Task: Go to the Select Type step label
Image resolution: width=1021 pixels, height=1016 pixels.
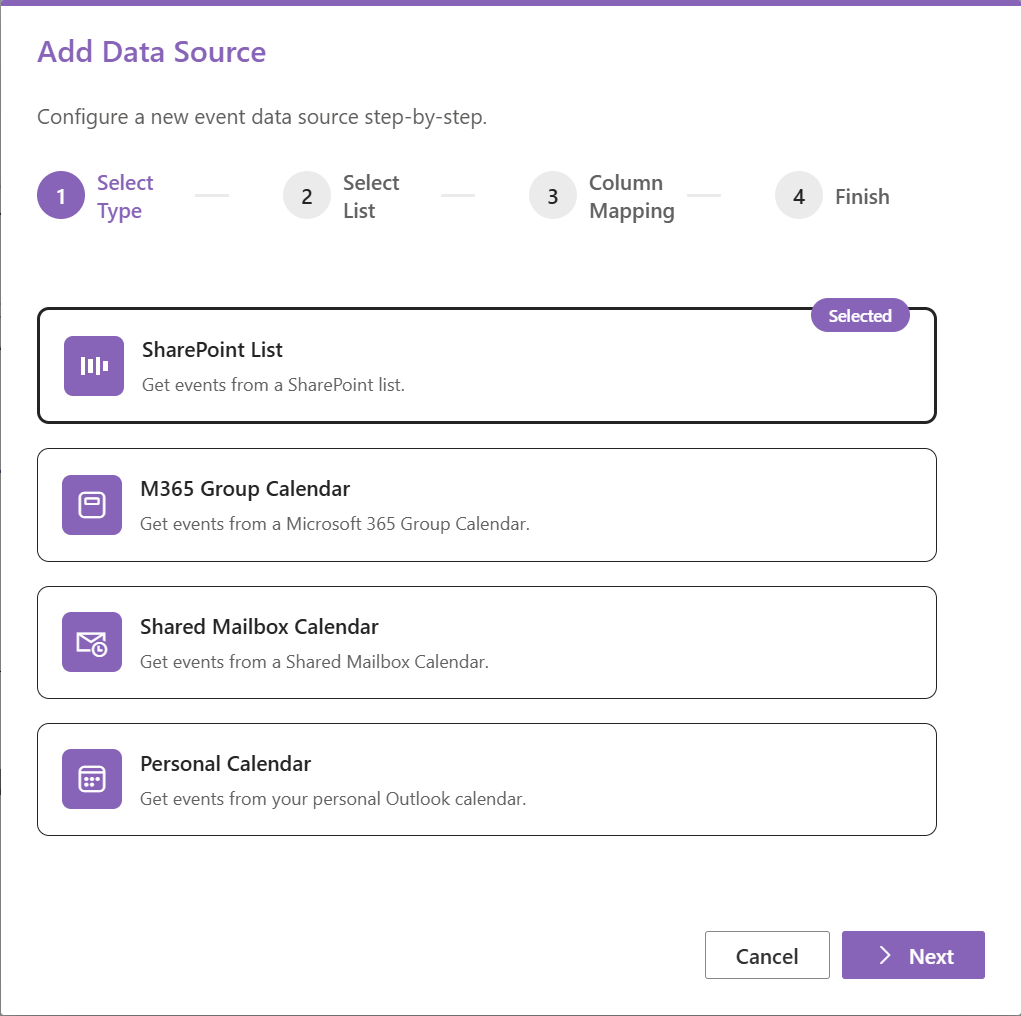Action: click(125, 197)
